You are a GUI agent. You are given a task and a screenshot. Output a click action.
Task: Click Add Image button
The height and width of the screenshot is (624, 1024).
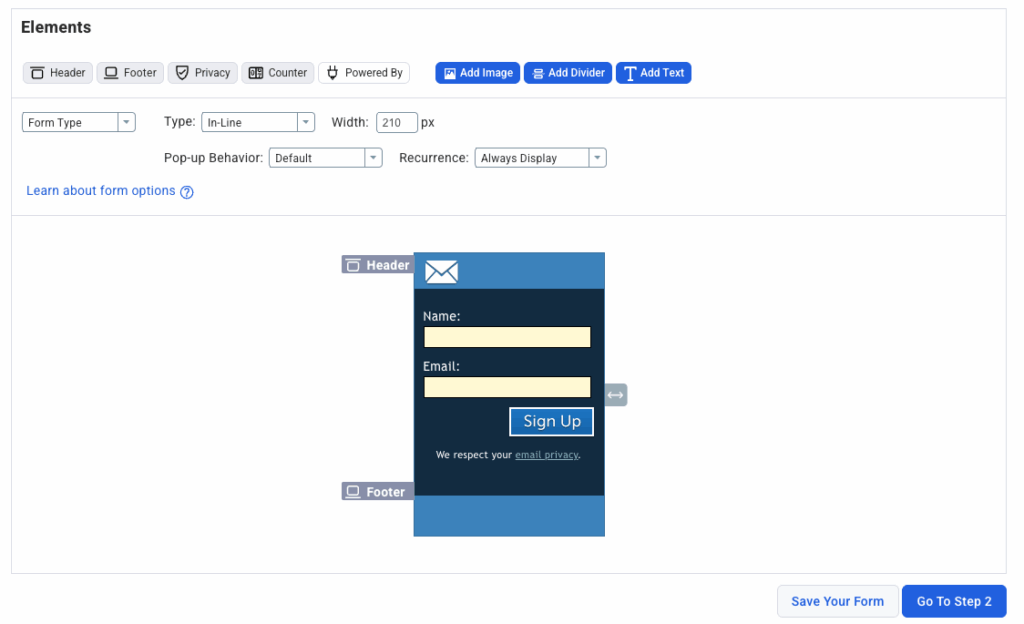tap(477, 73)
